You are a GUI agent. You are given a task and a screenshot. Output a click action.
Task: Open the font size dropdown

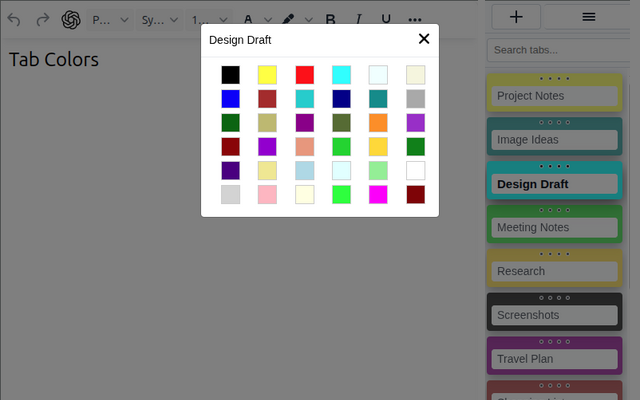(209, 20)
